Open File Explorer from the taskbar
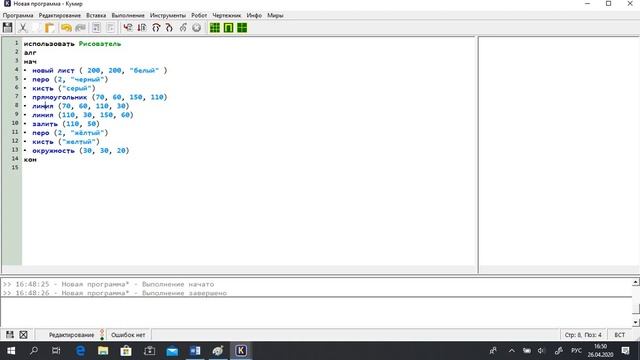This screenshot has width=640, height=360. tap(103, 351)
